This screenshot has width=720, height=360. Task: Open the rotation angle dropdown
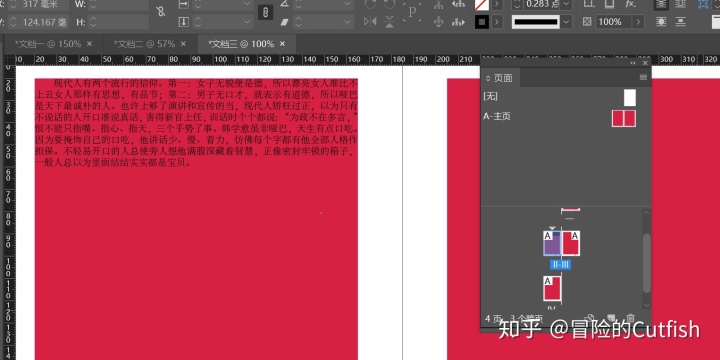click(x=348, y=4)
